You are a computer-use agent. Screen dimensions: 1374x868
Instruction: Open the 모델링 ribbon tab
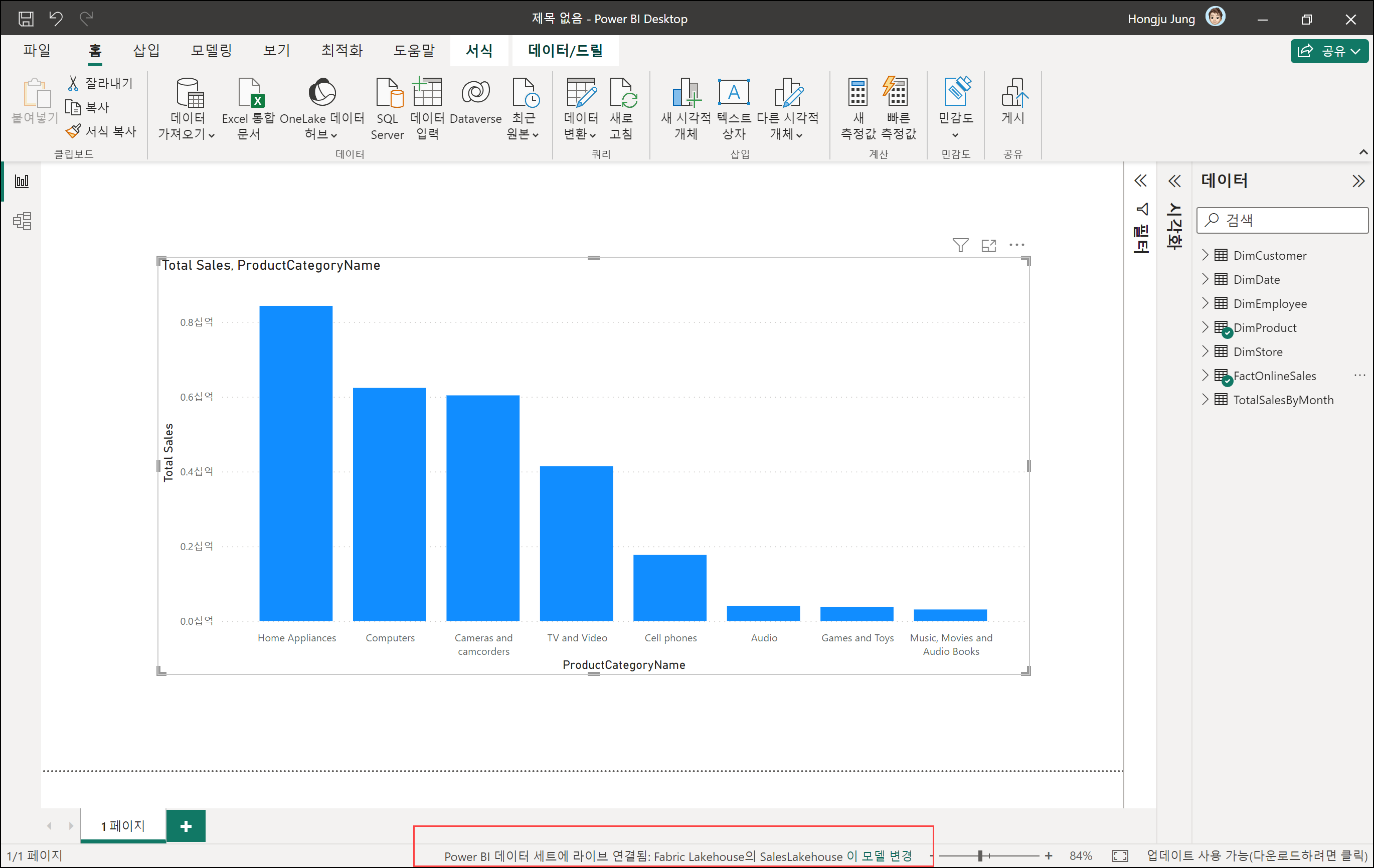[211, 51]
